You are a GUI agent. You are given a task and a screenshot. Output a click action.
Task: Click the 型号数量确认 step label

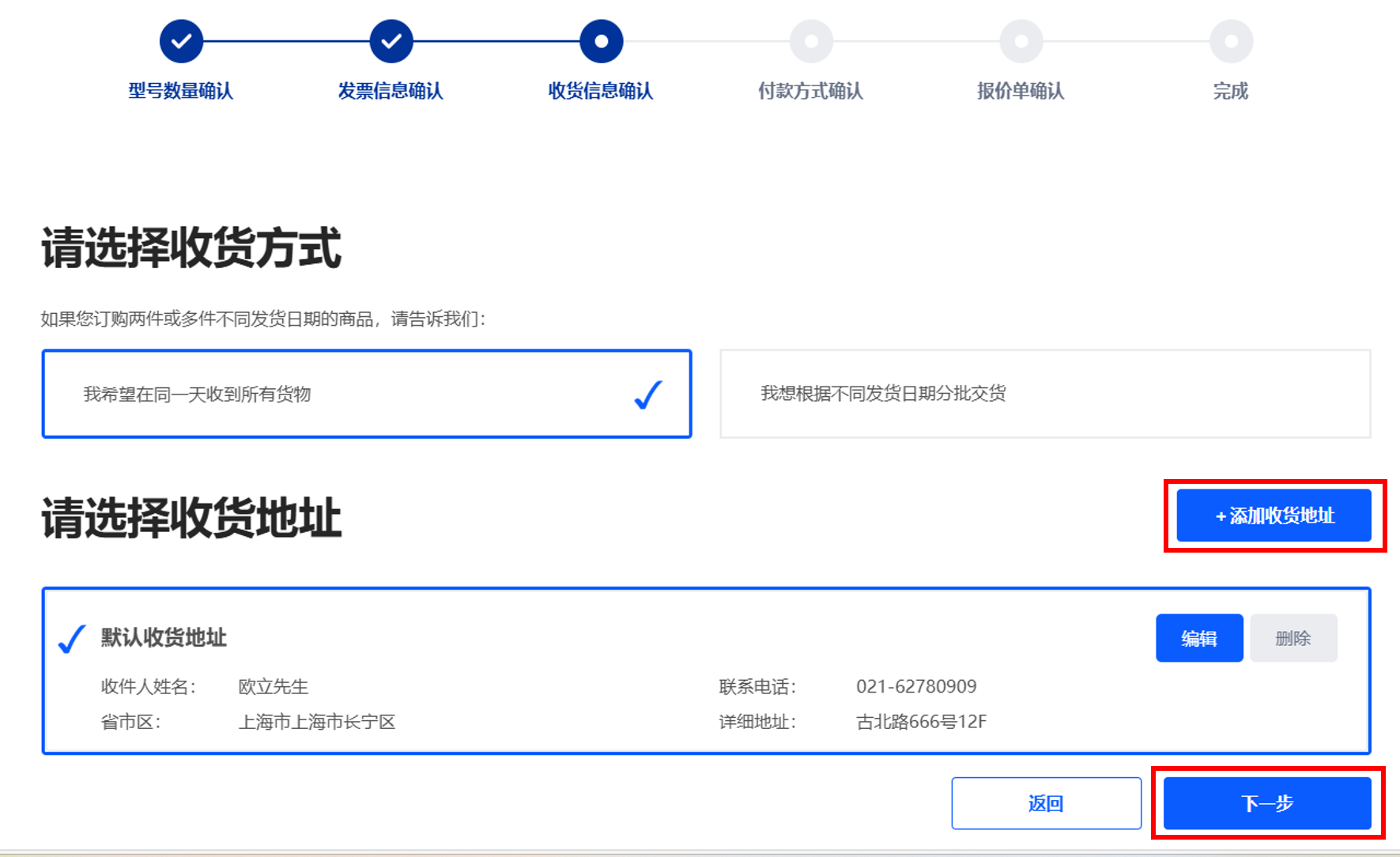(181, 91)
